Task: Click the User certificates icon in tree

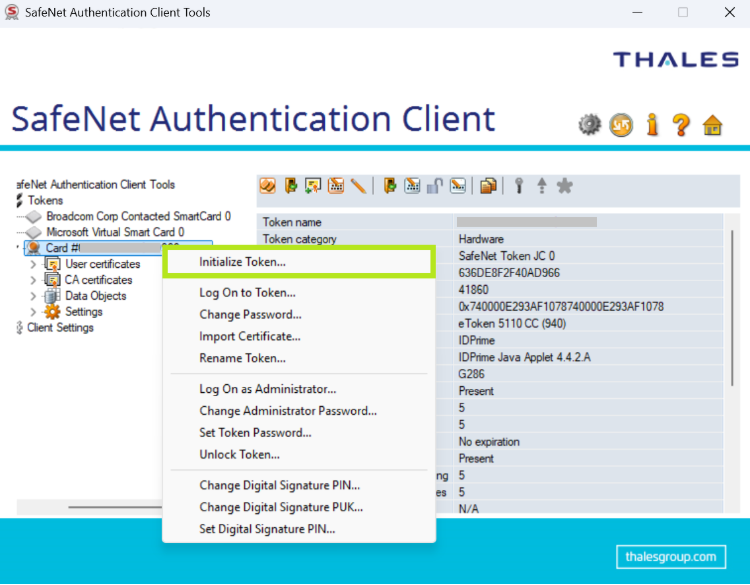Action: click(x=52, y=264)
